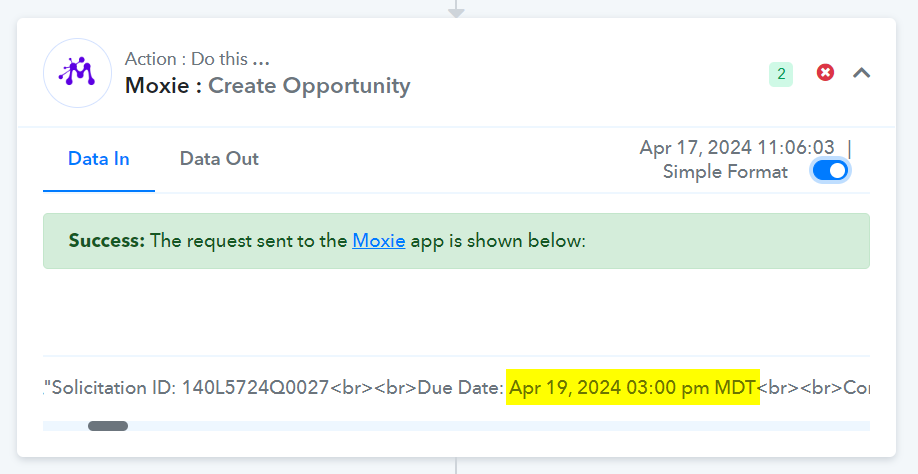Open the Moxie hyperlink in the success message
This screenshot has height=474, width=918.
pyautogui.click(x=378, y=241)
